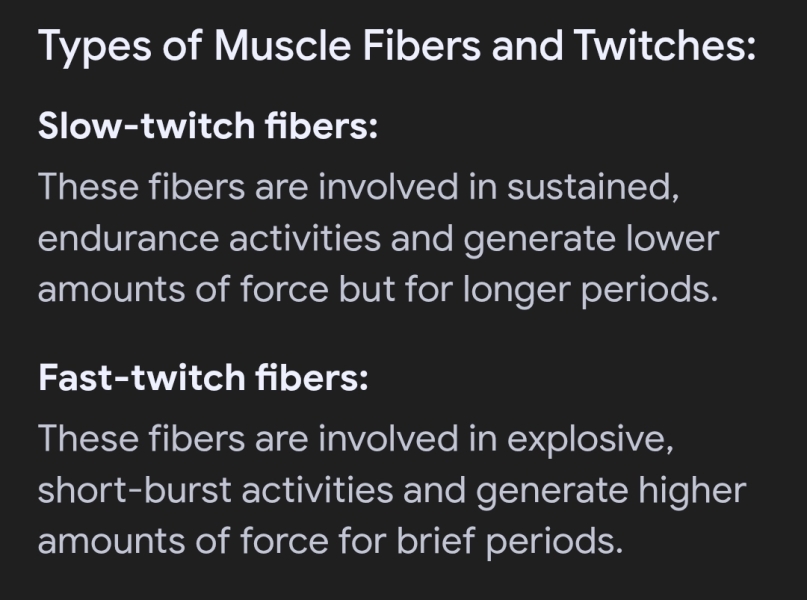Click the word 'Muscle' in the title
Screen dimensions: 807x600
pyautogui.click(x=283, y=45)
